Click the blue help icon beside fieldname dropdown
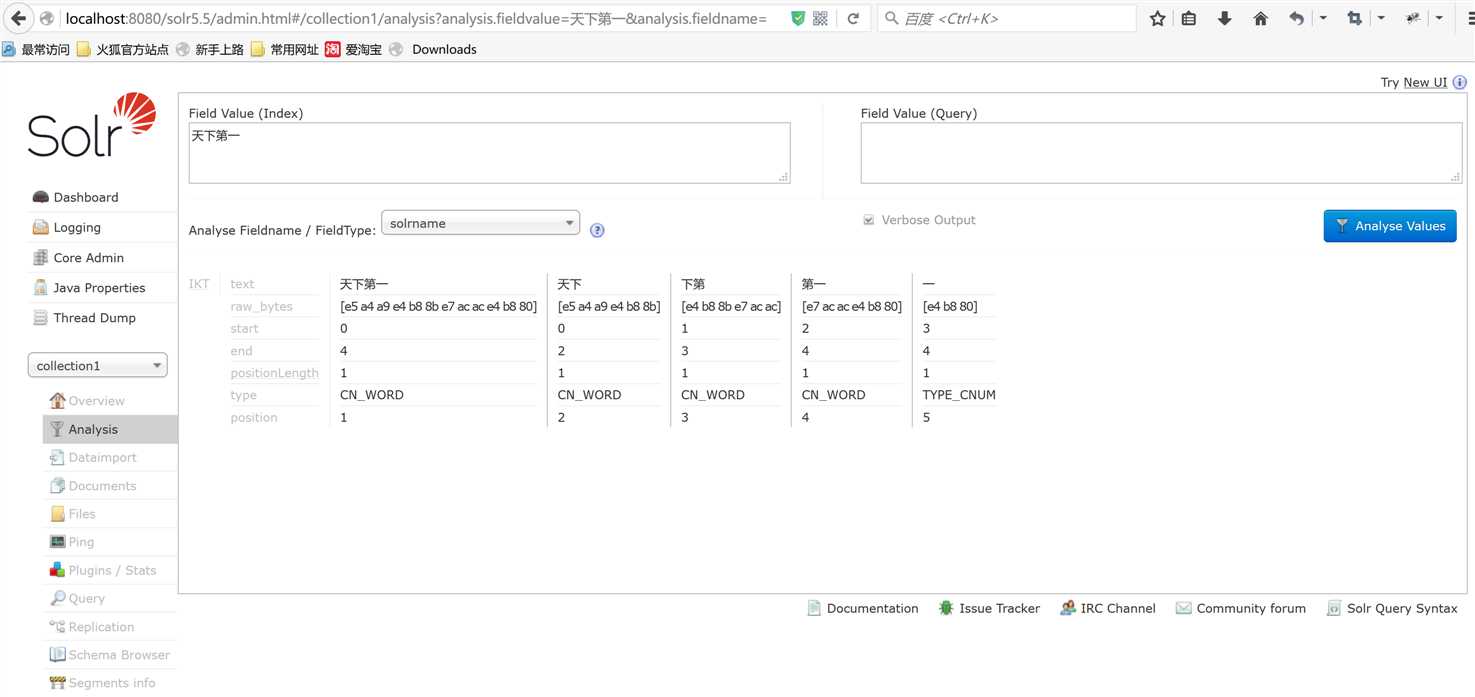The height and width of the screenshot is (697, 1475). (597, 230)
